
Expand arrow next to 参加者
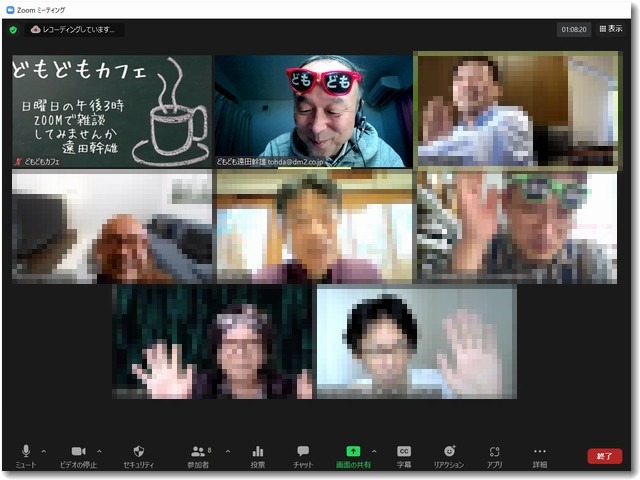tap(228, 451)
